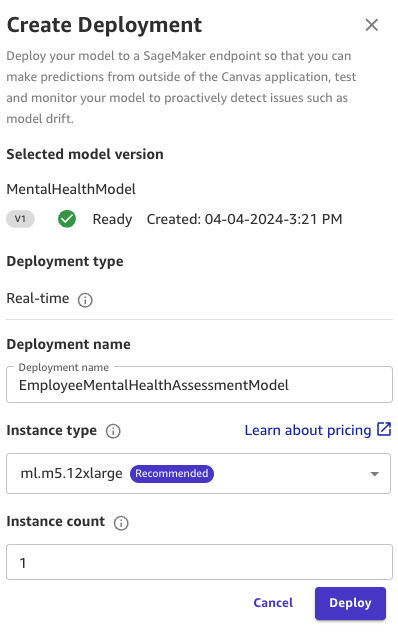Close the Create Deployment dialog
The height and width of the screenshot is (636, 398).
pyautogui.click(x=371, y=25)
